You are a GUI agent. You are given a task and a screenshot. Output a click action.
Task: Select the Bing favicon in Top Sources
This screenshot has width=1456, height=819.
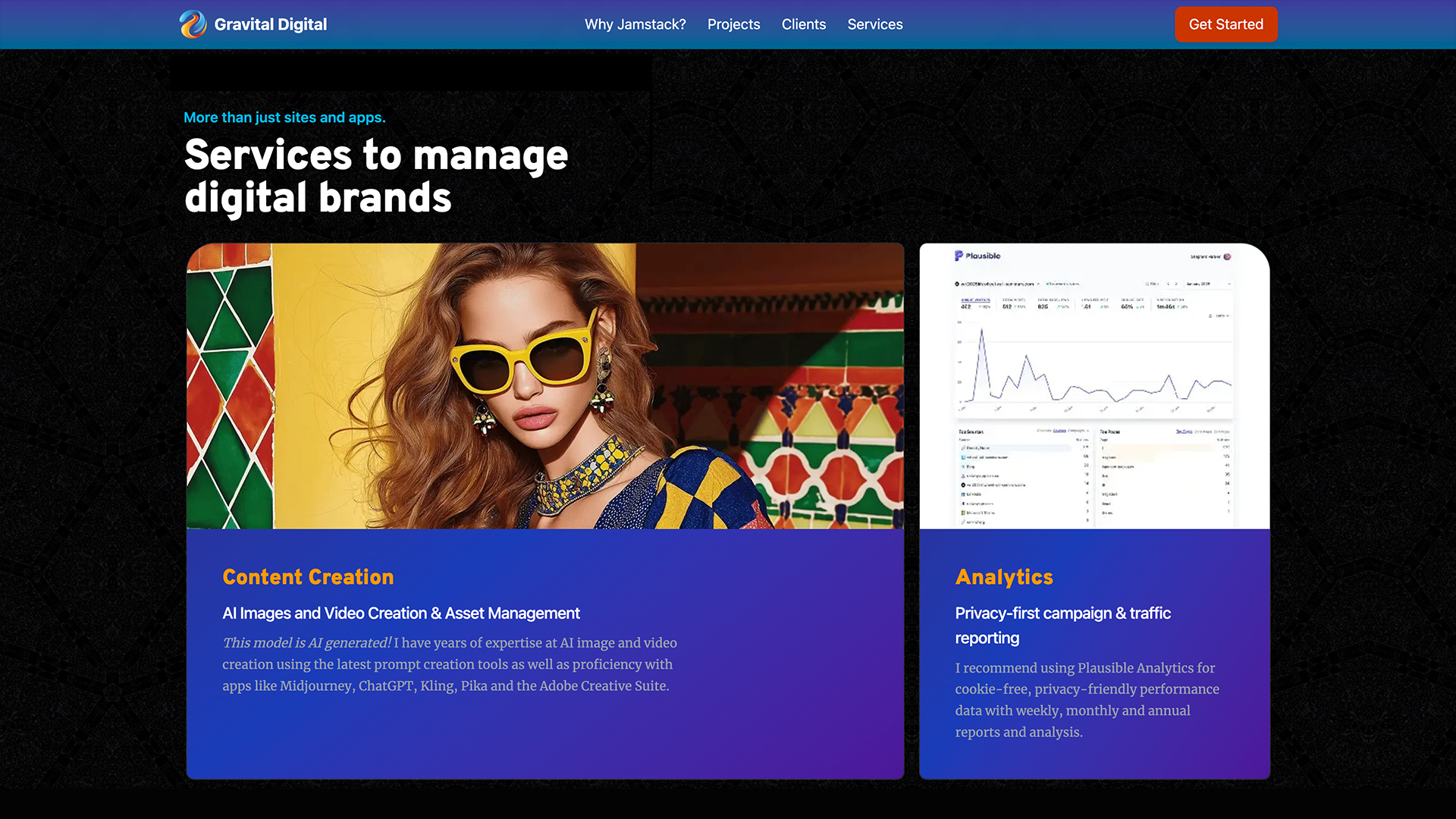pyautogui.click(x=962, y=466)
